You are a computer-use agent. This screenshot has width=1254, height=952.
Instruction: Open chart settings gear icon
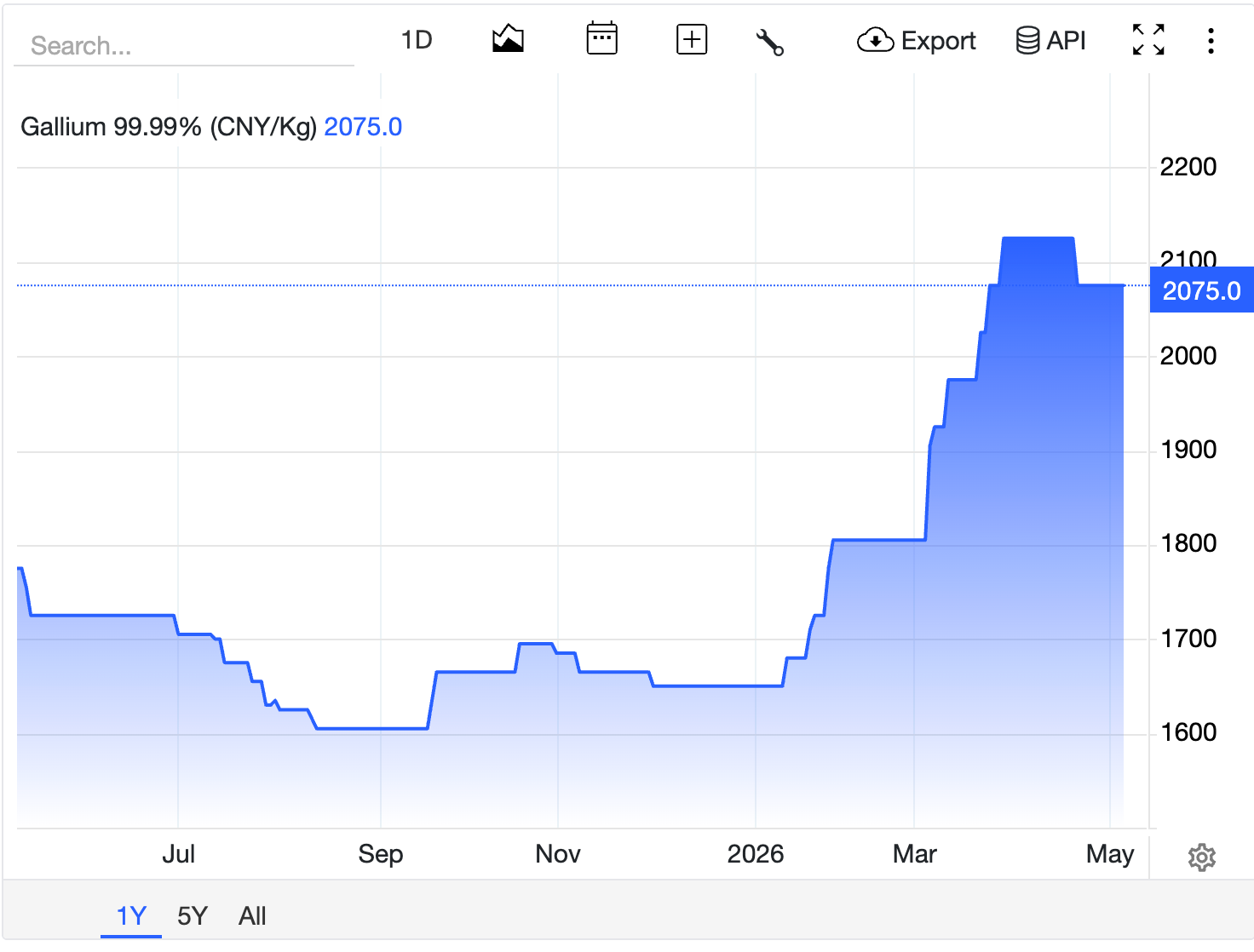click(1201, 857)
